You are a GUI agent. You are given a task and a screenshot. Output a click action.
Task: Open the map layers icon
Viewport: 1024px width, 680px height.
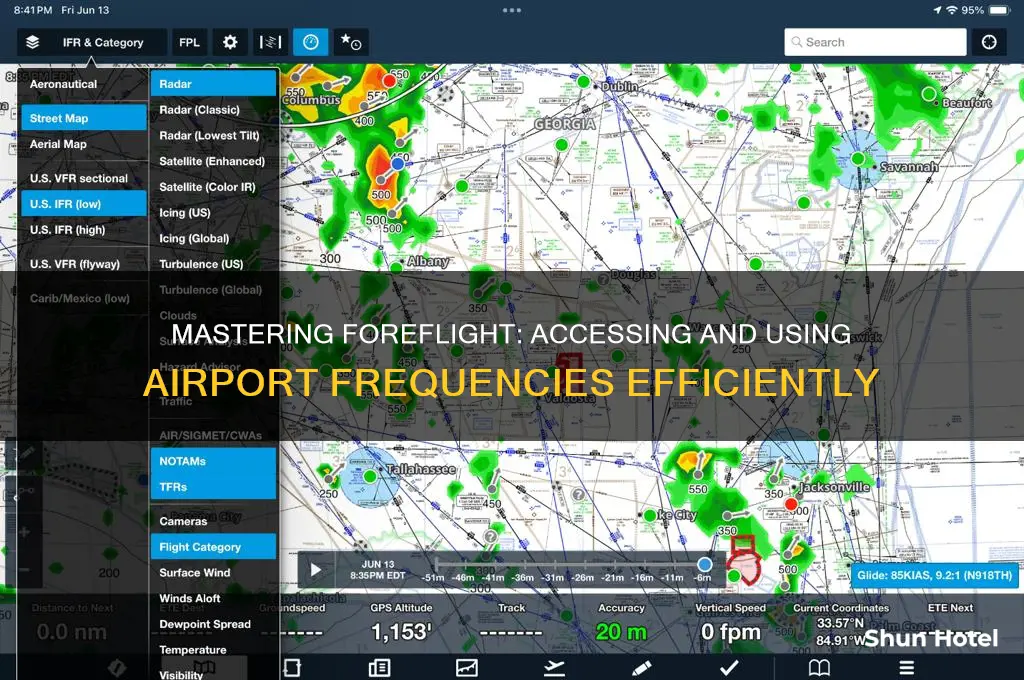coord(33,42)
